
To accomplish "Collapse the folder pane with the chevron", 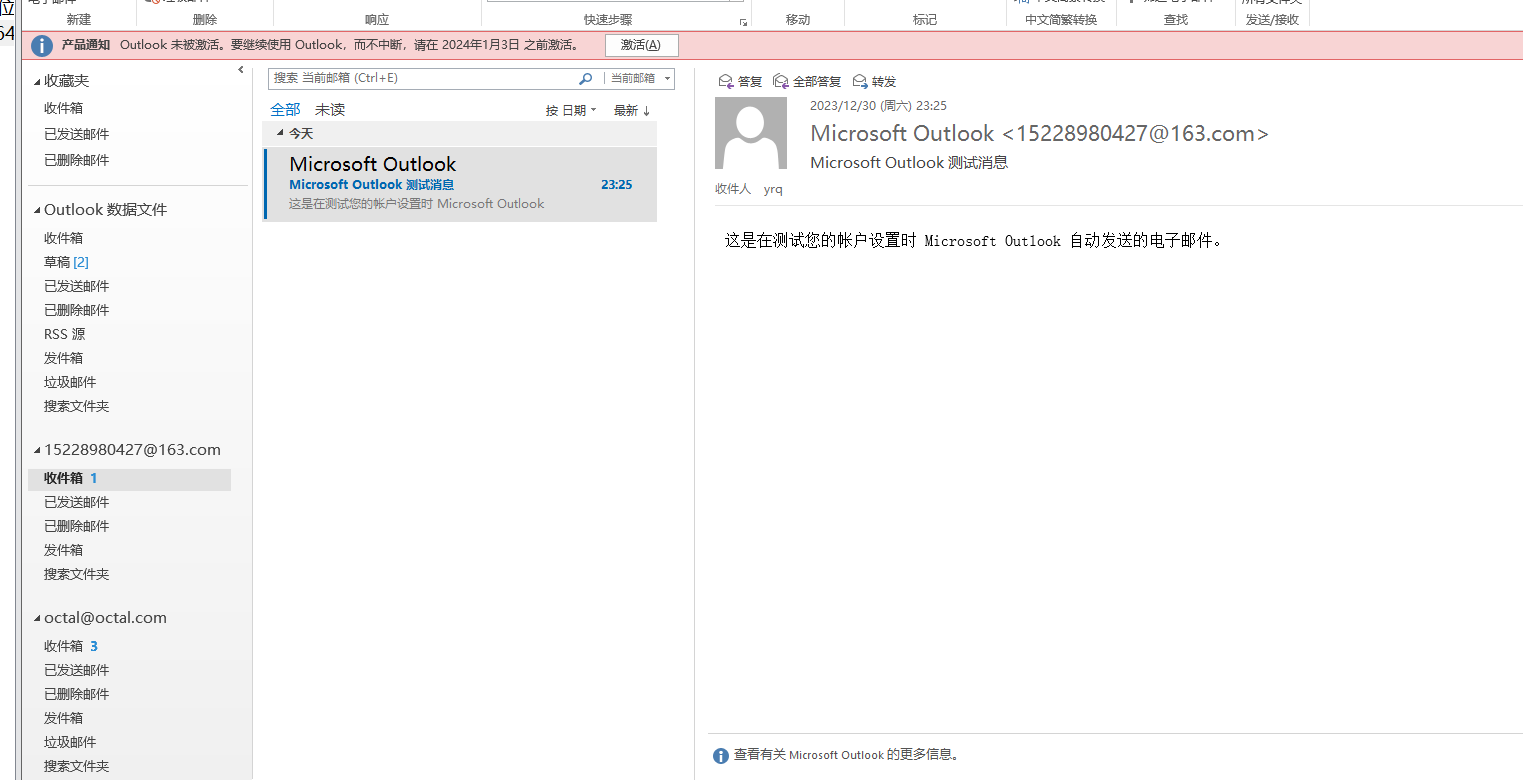I will pyautogui.click(x=241, y=69).
